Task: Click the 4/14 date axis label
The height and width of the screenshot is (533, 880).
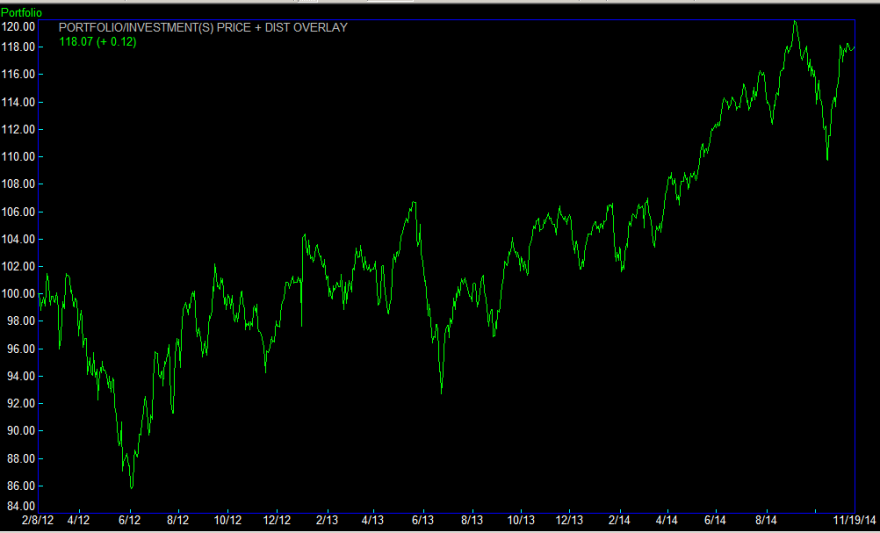Action: pos(667,521)
